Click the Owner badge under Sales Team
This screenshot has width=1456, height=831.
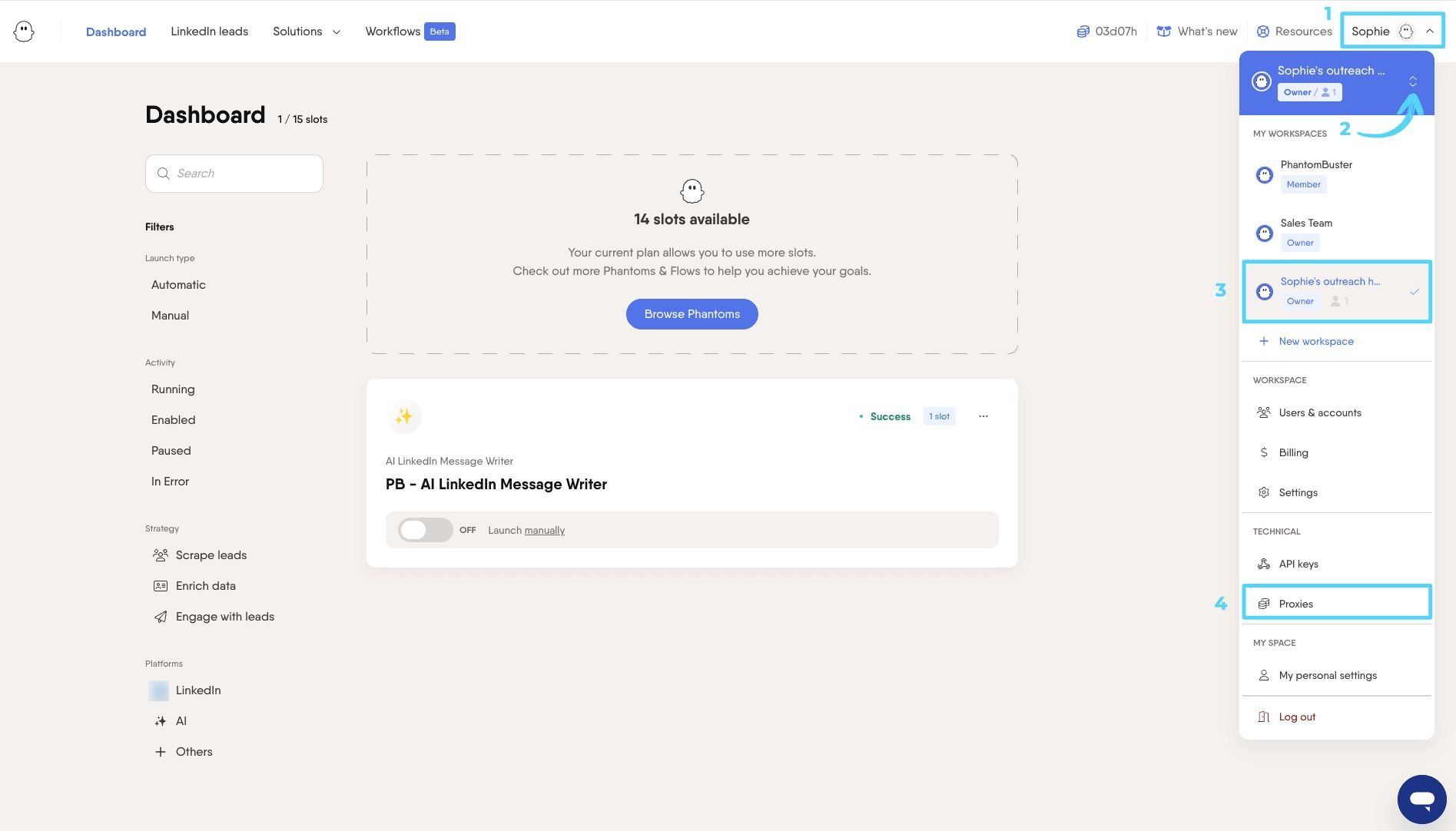[x=1300, y=243]
